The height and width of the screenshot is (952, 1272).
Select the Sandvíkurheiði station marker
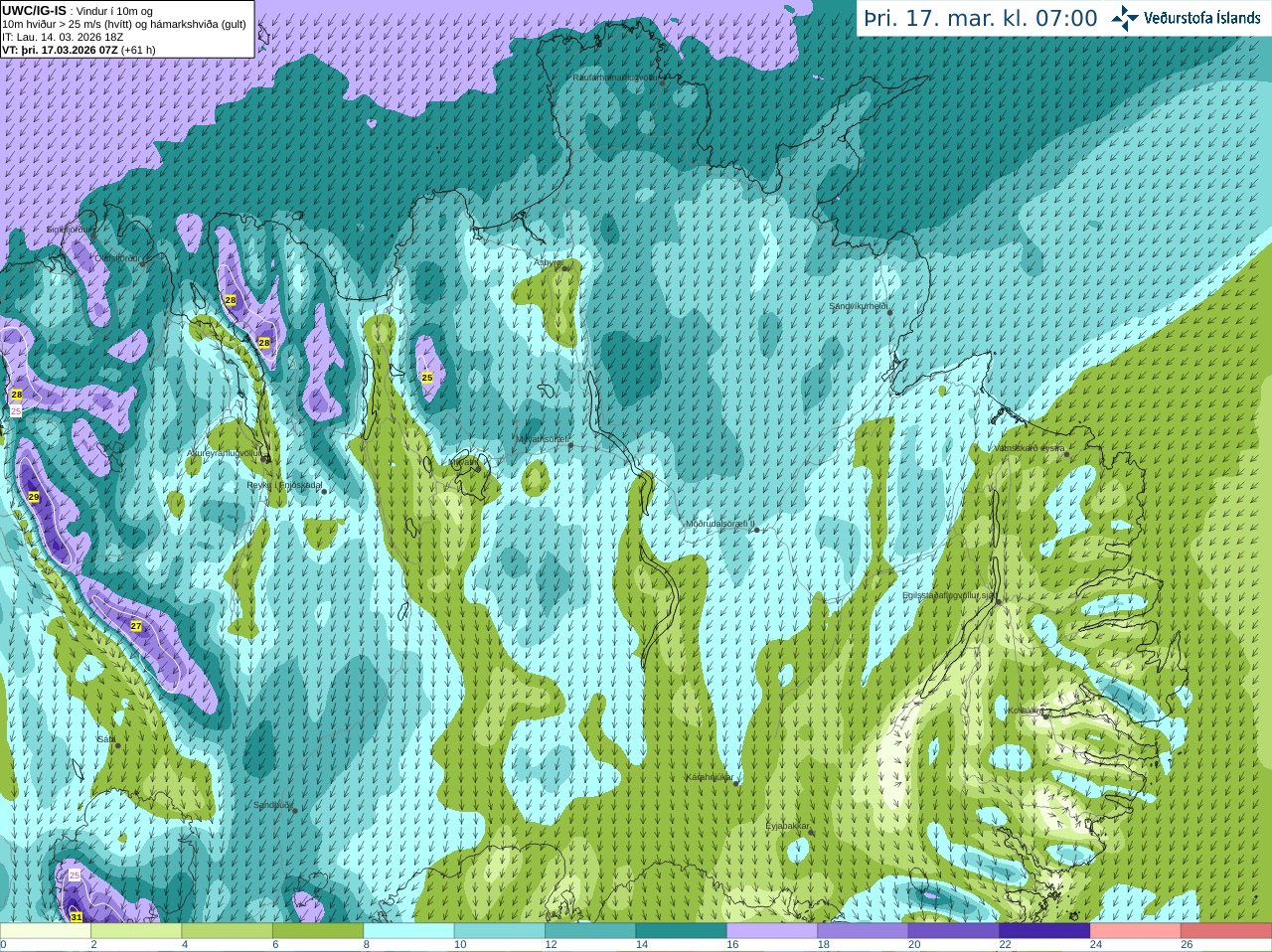(x=889, y=312)
